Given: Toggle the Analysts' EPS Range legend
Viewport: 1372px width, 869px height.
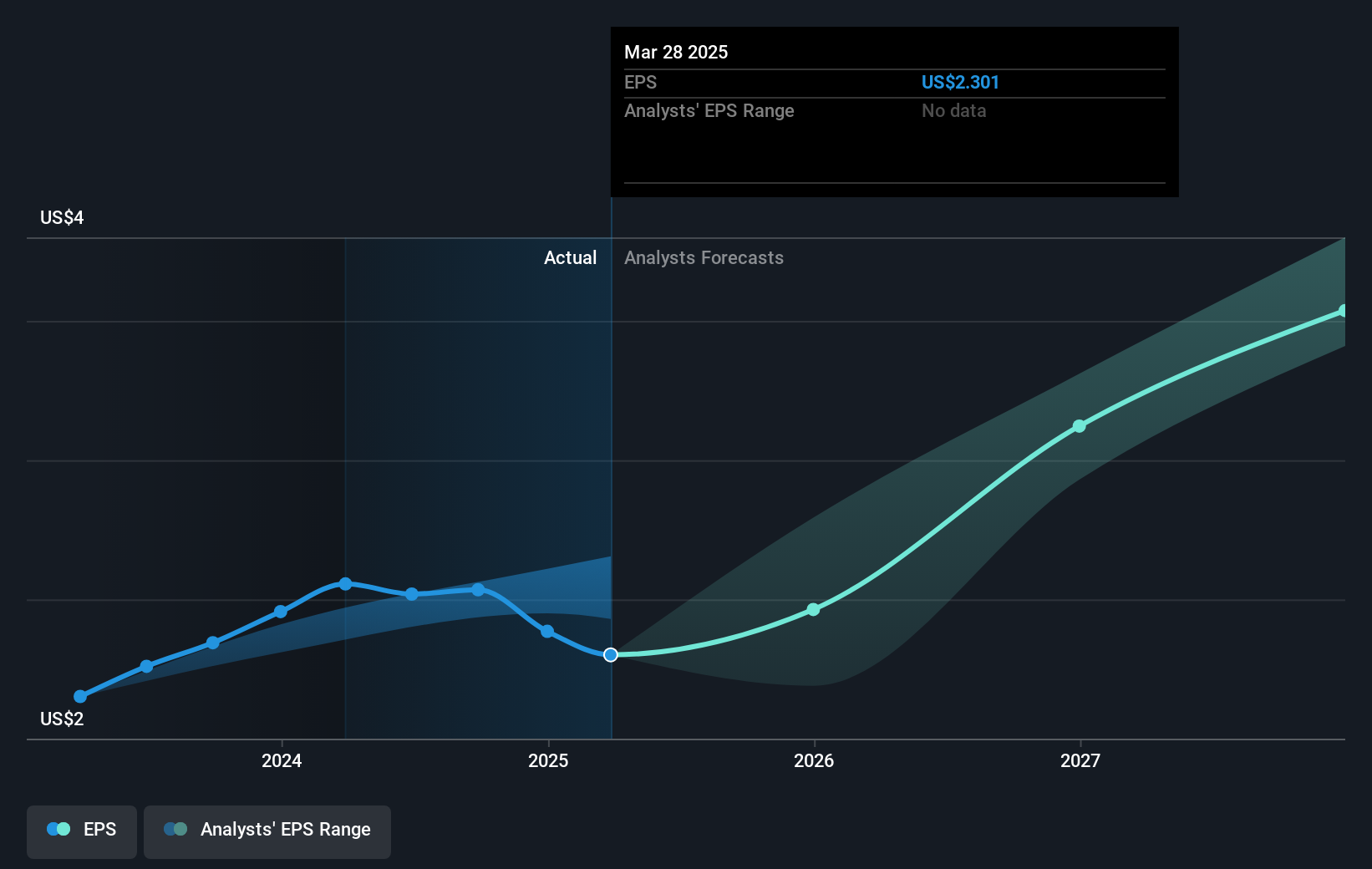Looking at the screenshot, I should click(x=267, y=831).
